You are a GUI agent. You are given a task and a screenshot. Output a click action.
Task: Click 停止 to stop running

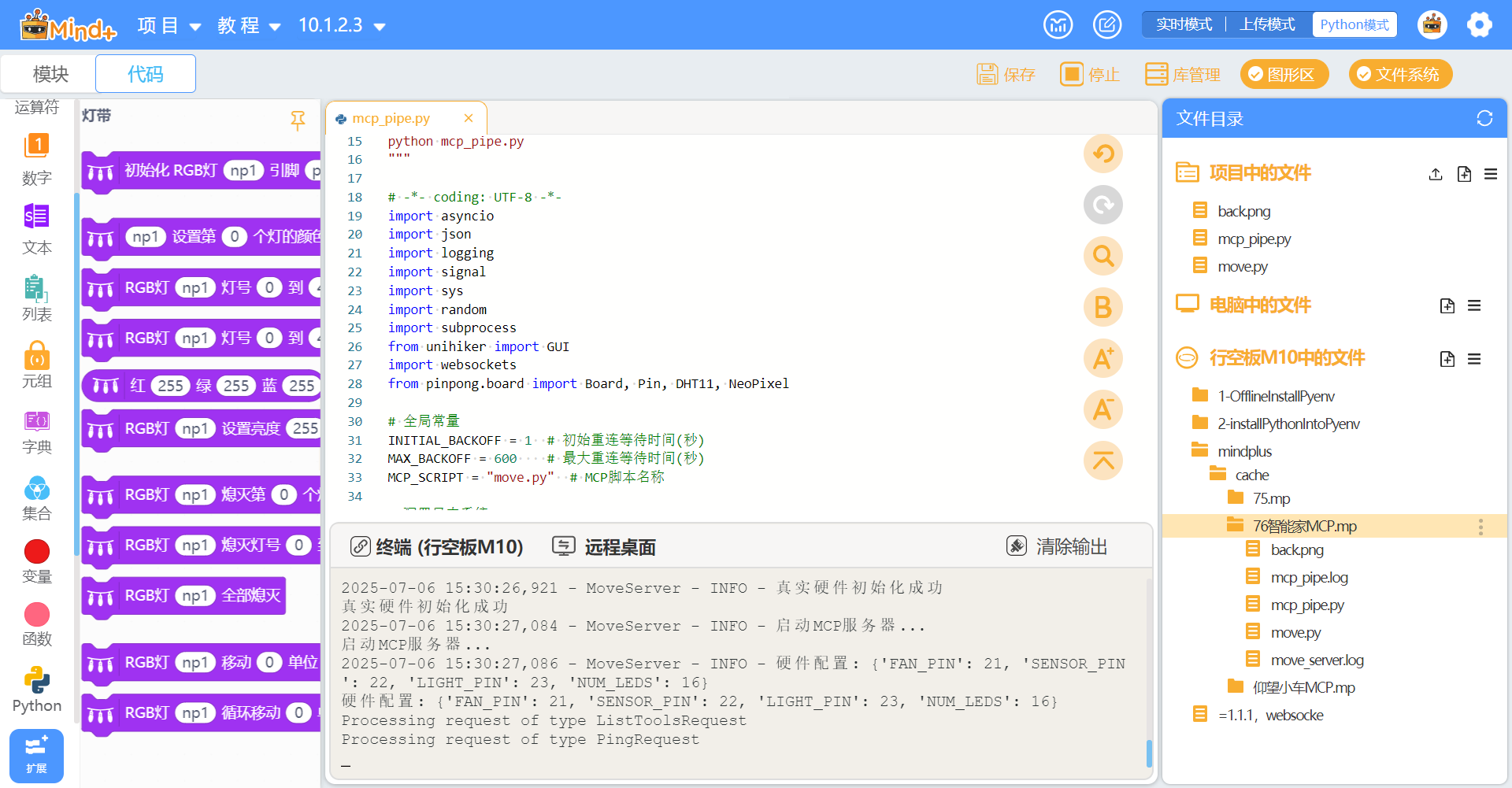[1090, 75]
